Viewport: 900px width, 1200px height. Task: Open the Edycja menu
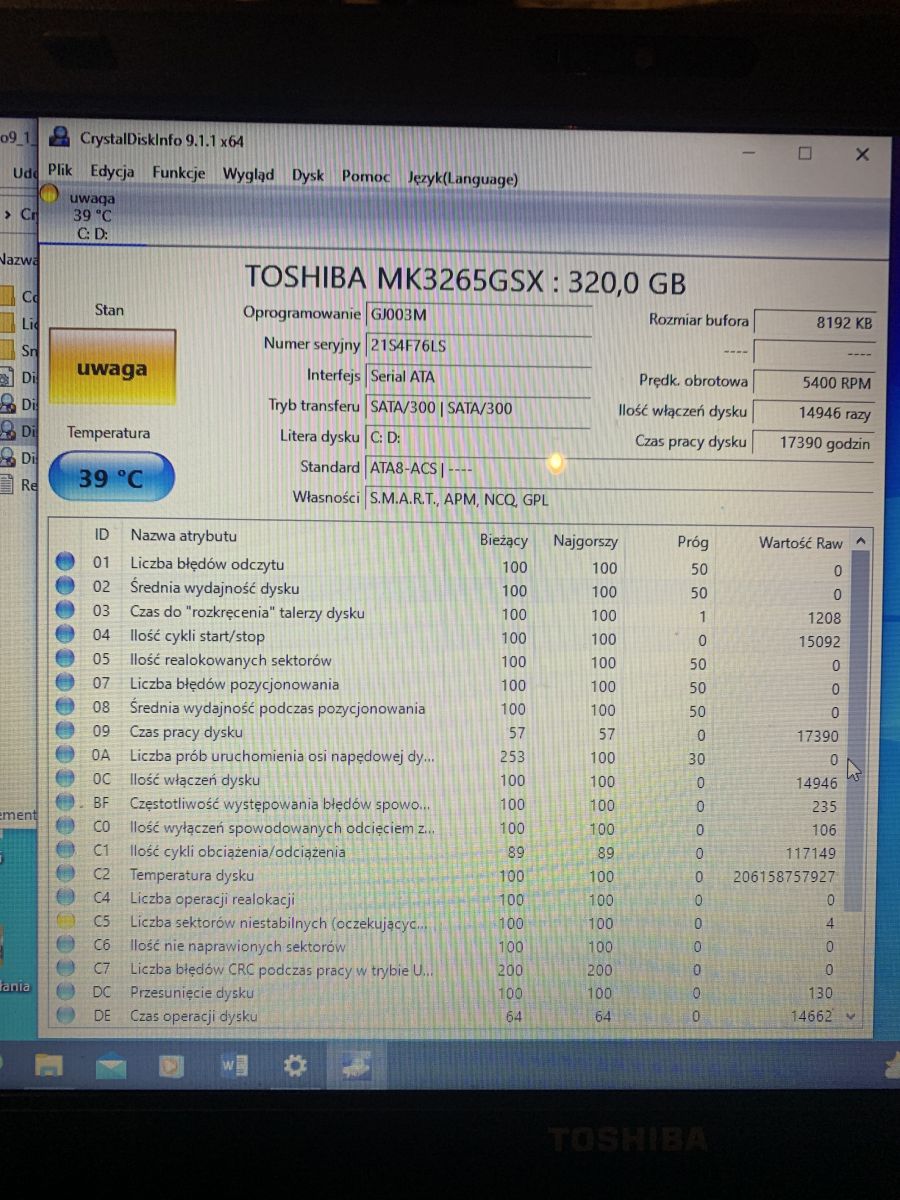coord(112,172)
